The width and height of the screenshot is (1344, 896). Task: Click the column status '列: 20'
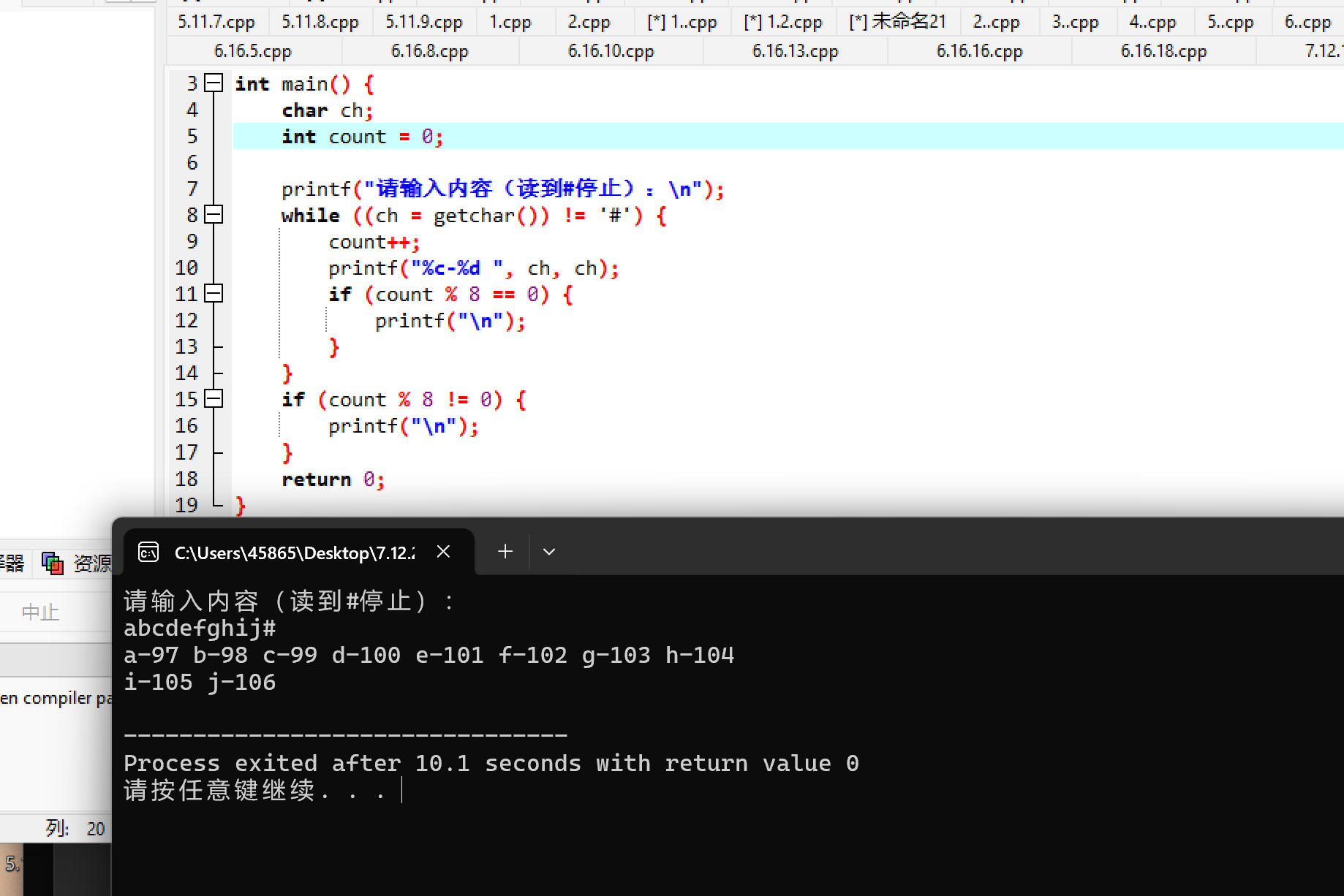point(75,828)
